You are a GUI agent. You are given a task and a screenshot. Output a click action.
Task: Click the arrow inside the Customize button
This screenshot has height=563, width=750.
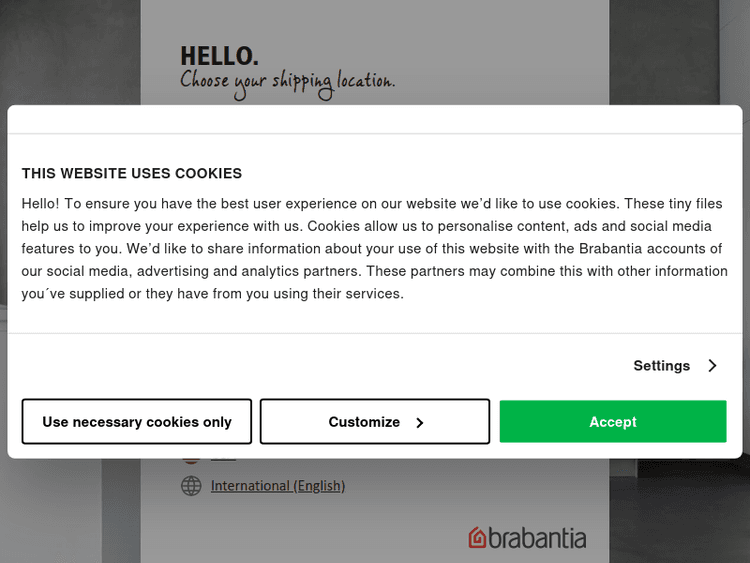click(x=420, y=423)
